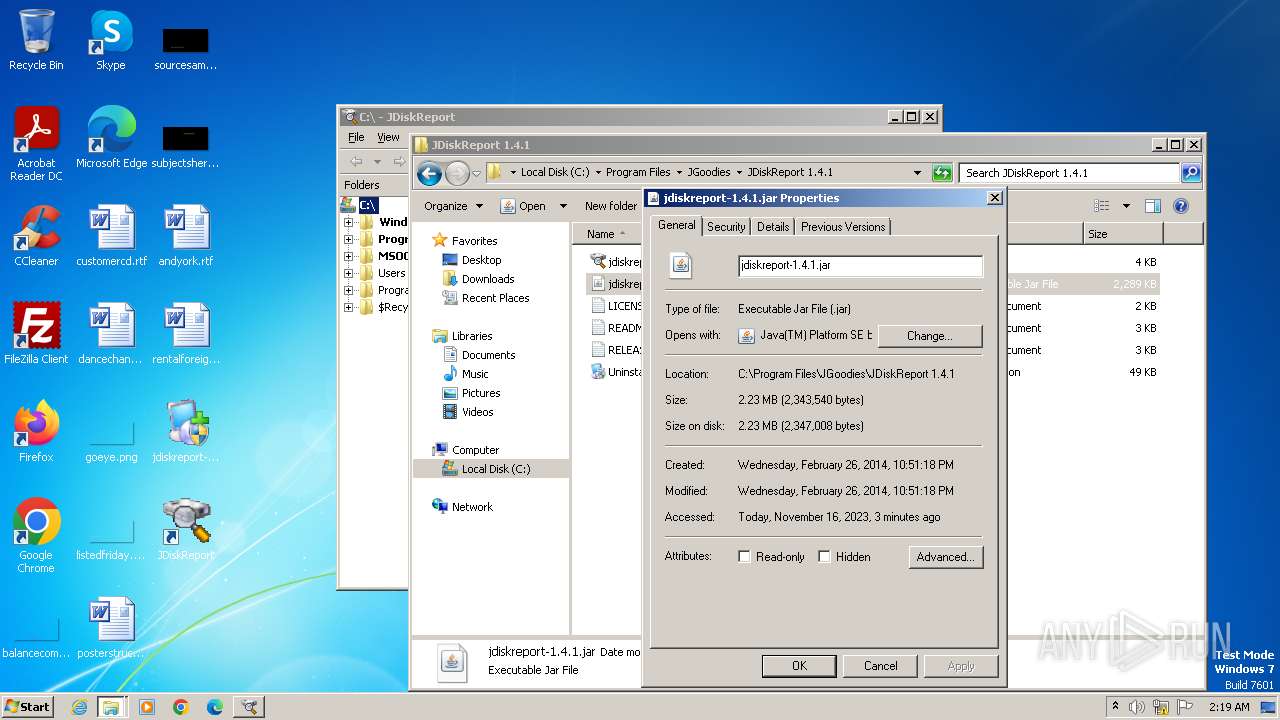Viewport: 1280px width, 720px height.
Task: Open Skype desktop shortcut
Action: tap(110, 40)
